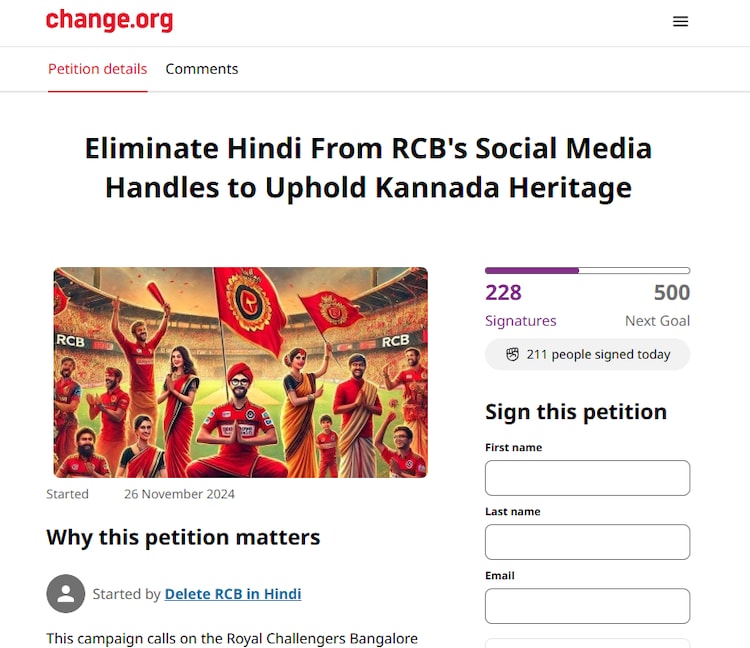Click the petition title about Kannada heritage

pyautogui.click(x=368, y=168)
